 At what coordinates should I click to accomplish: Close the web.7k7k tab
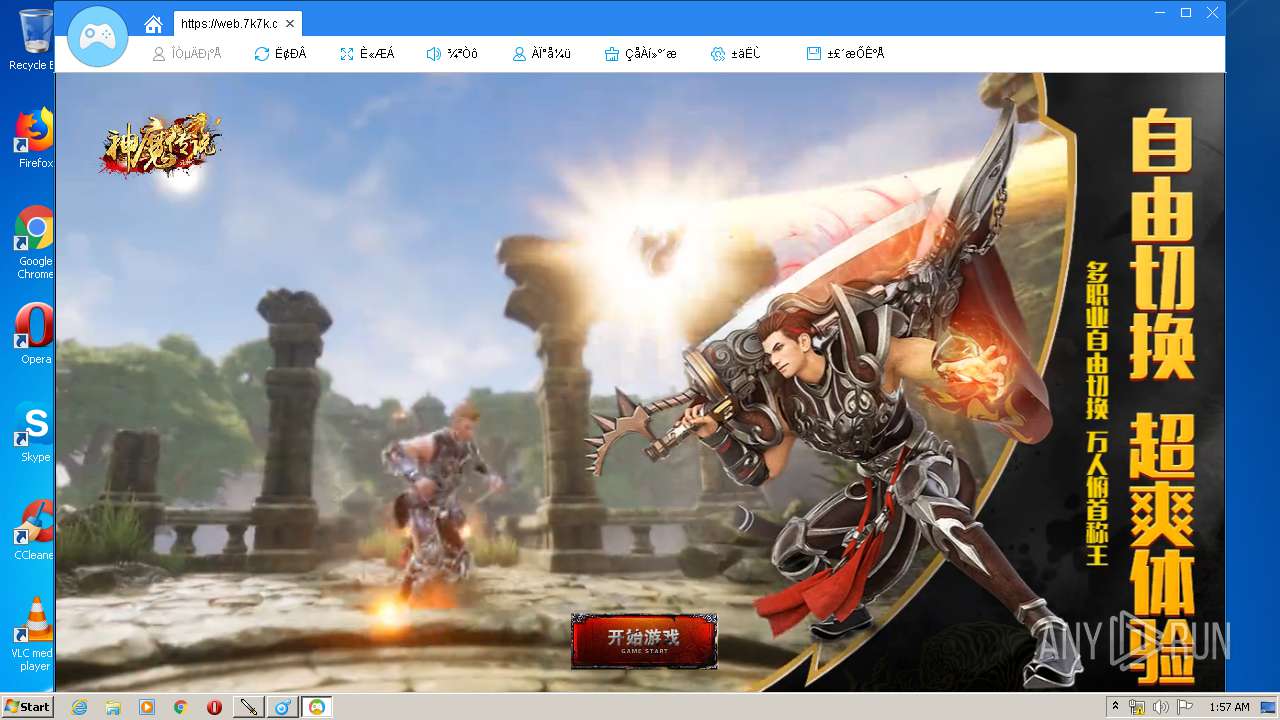[x=290, y=24]
